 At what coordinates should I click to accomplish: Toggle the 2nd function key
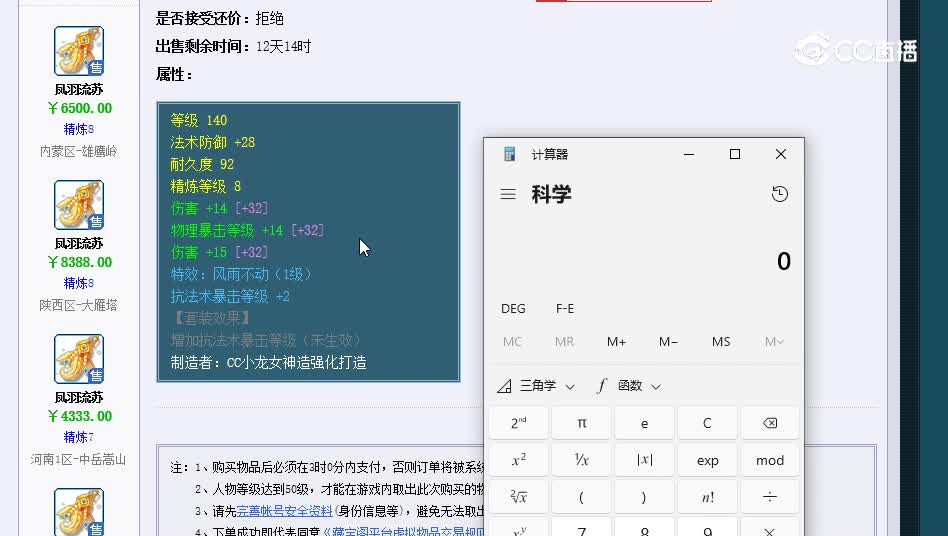(518, 423)
